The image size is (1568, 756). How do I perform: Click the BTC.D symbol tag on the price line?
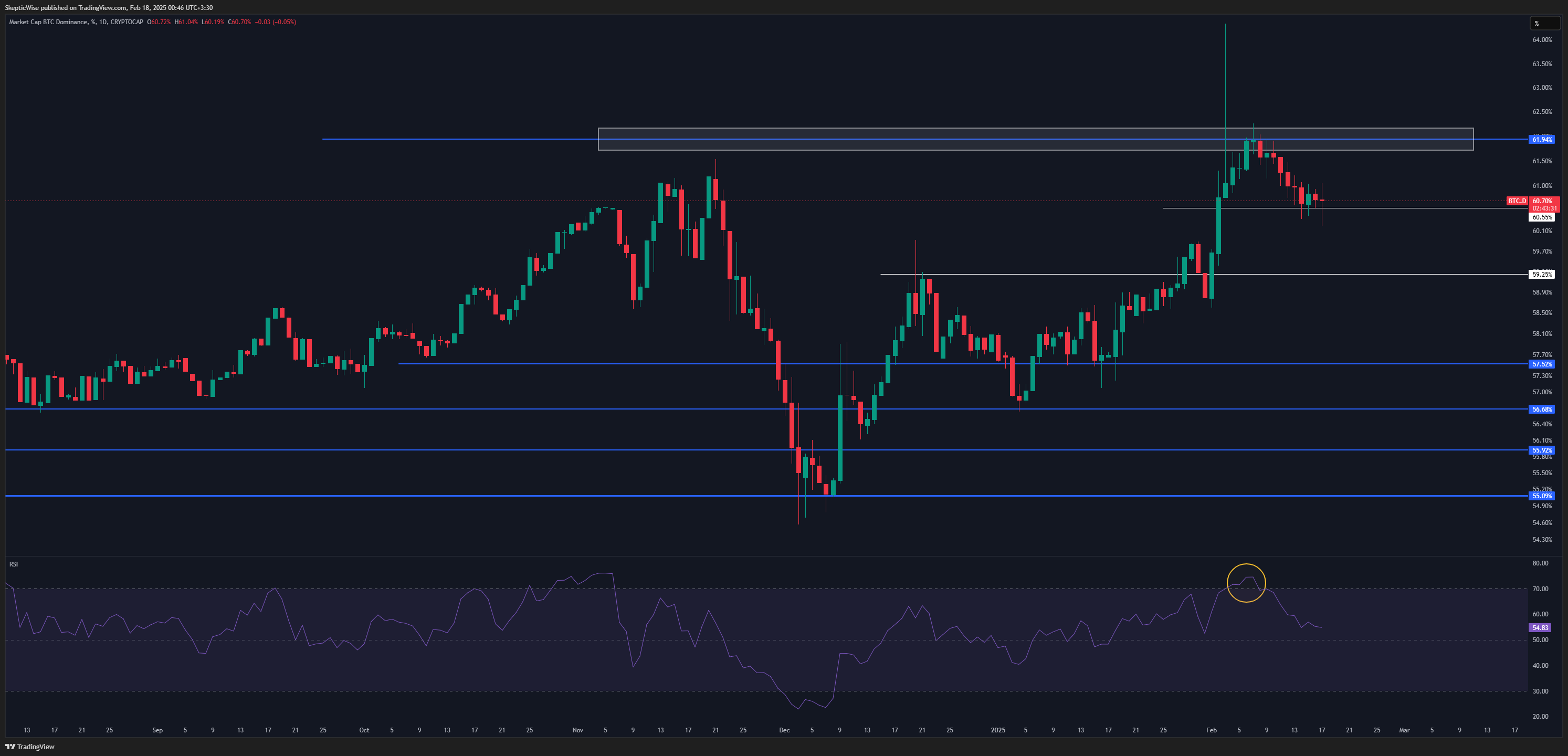click(1517, 201)
